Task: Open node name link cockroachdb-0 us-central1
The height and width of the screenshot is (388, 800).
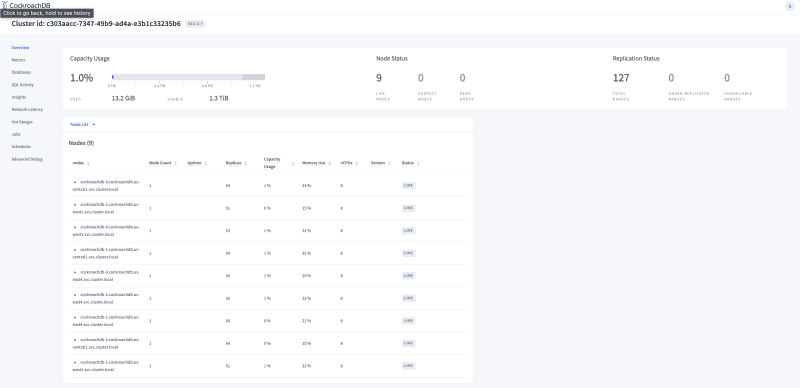Action: pyautogui.click(x=106, y=185)
